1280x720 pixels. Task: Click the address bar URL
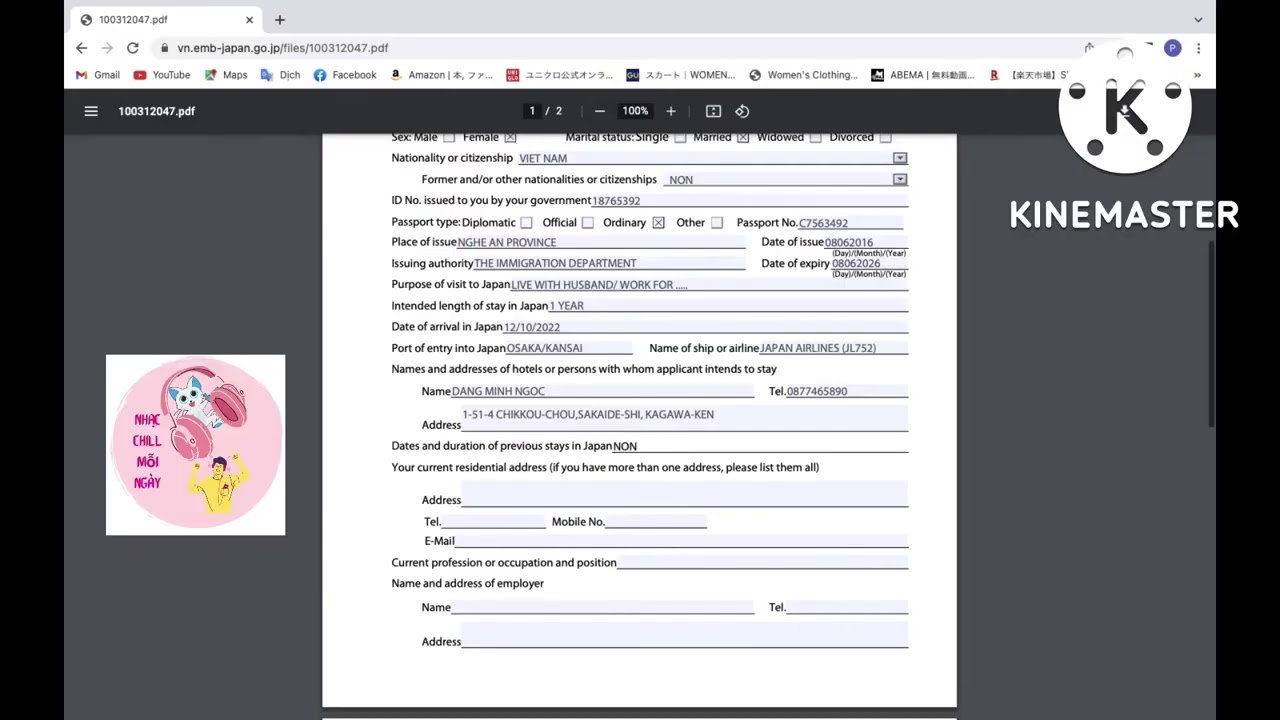[283, 48]
